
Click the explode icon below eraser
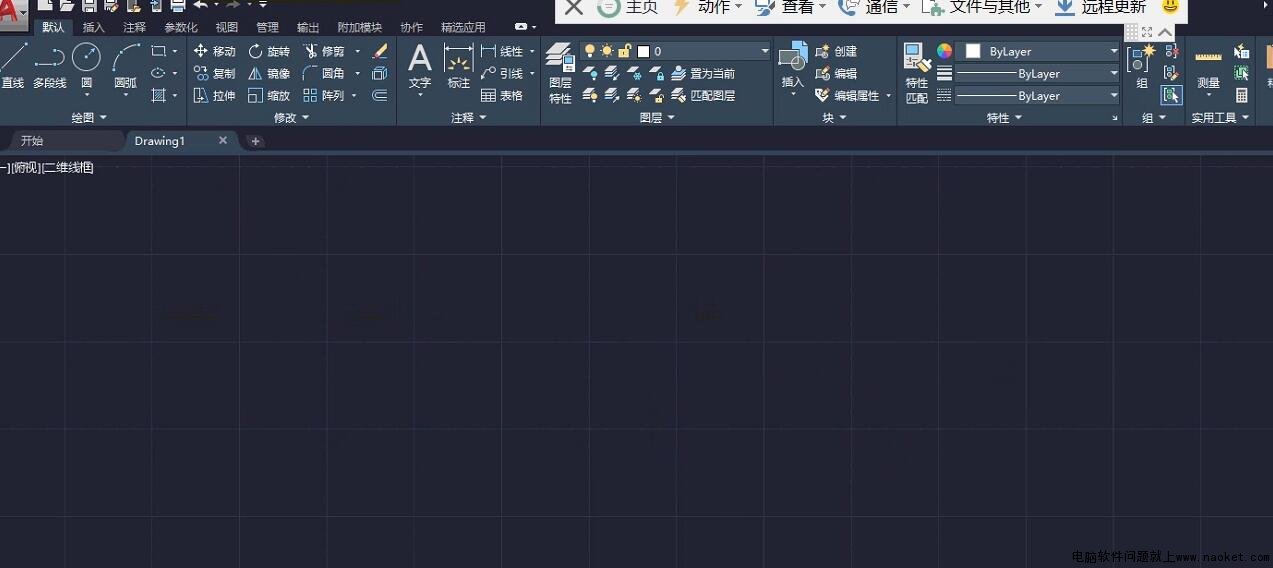pos(379,73)
